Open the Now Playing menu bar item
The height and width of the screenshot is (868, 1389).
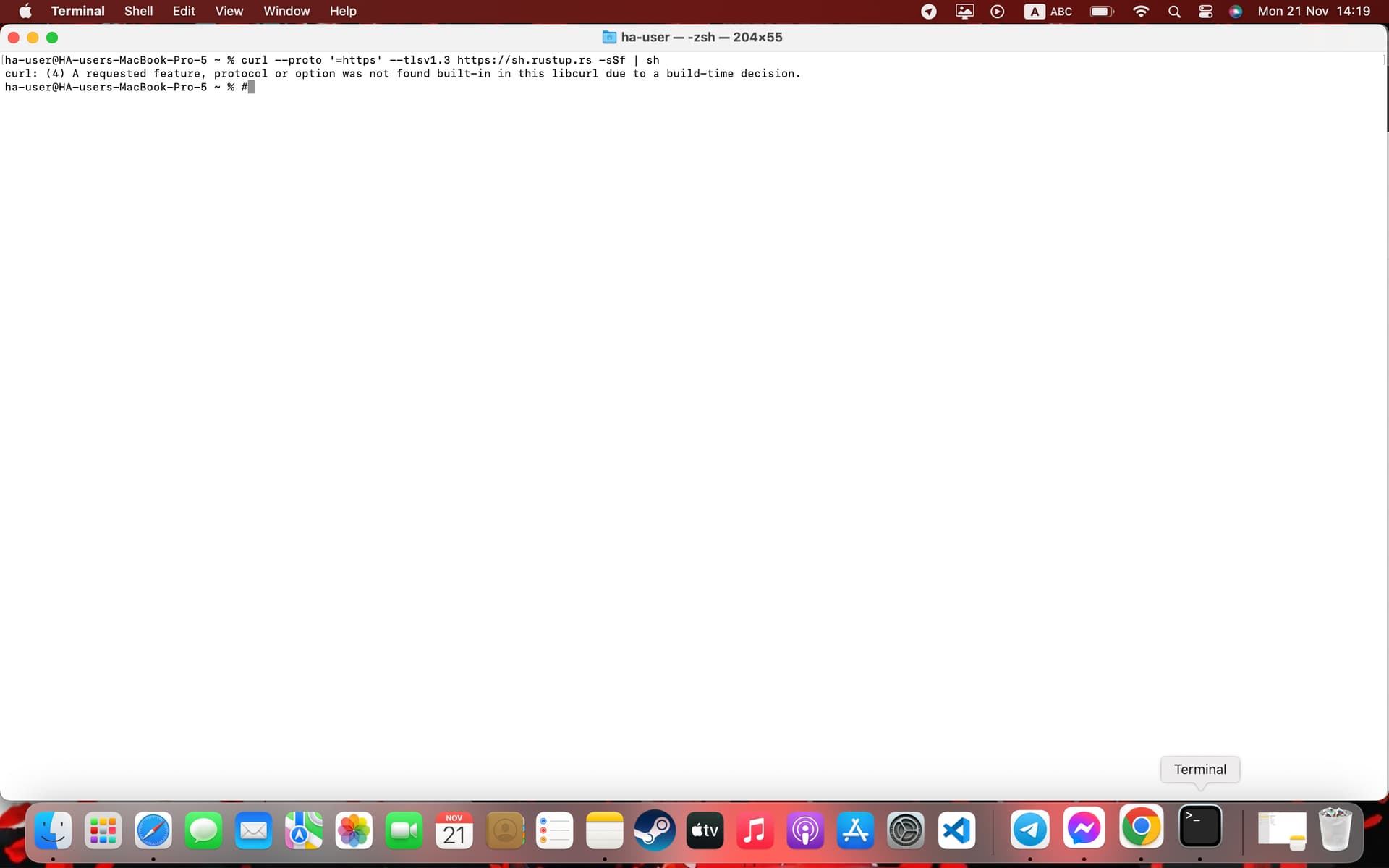tap(998, 12)
